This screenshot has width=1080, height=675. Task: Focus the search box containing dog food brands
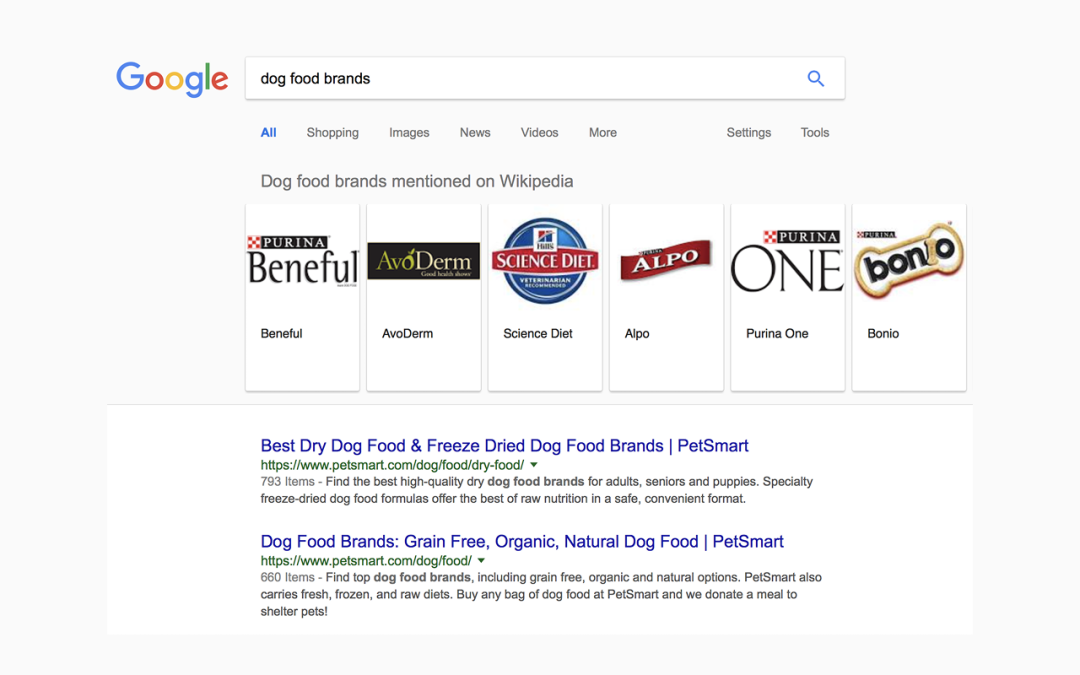[x=545, y=79]
